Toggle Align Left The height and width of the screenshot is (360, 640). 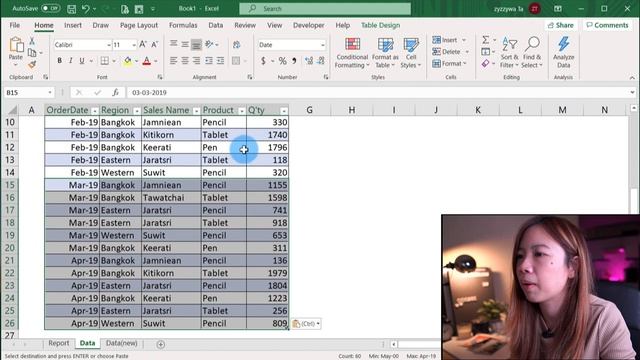(x=173, y=61)
